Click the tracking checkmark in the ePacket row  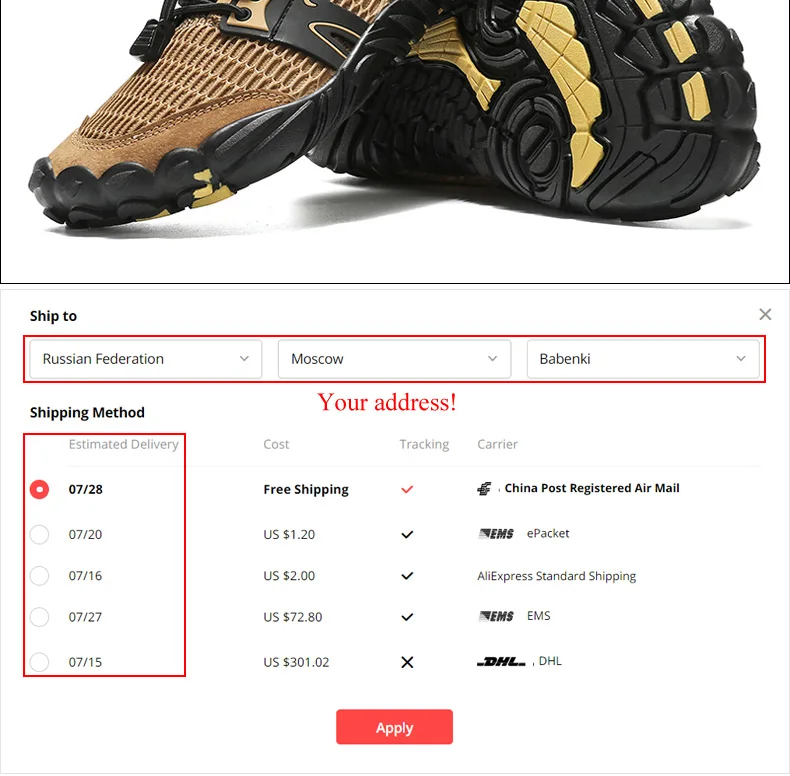(407, 535)
